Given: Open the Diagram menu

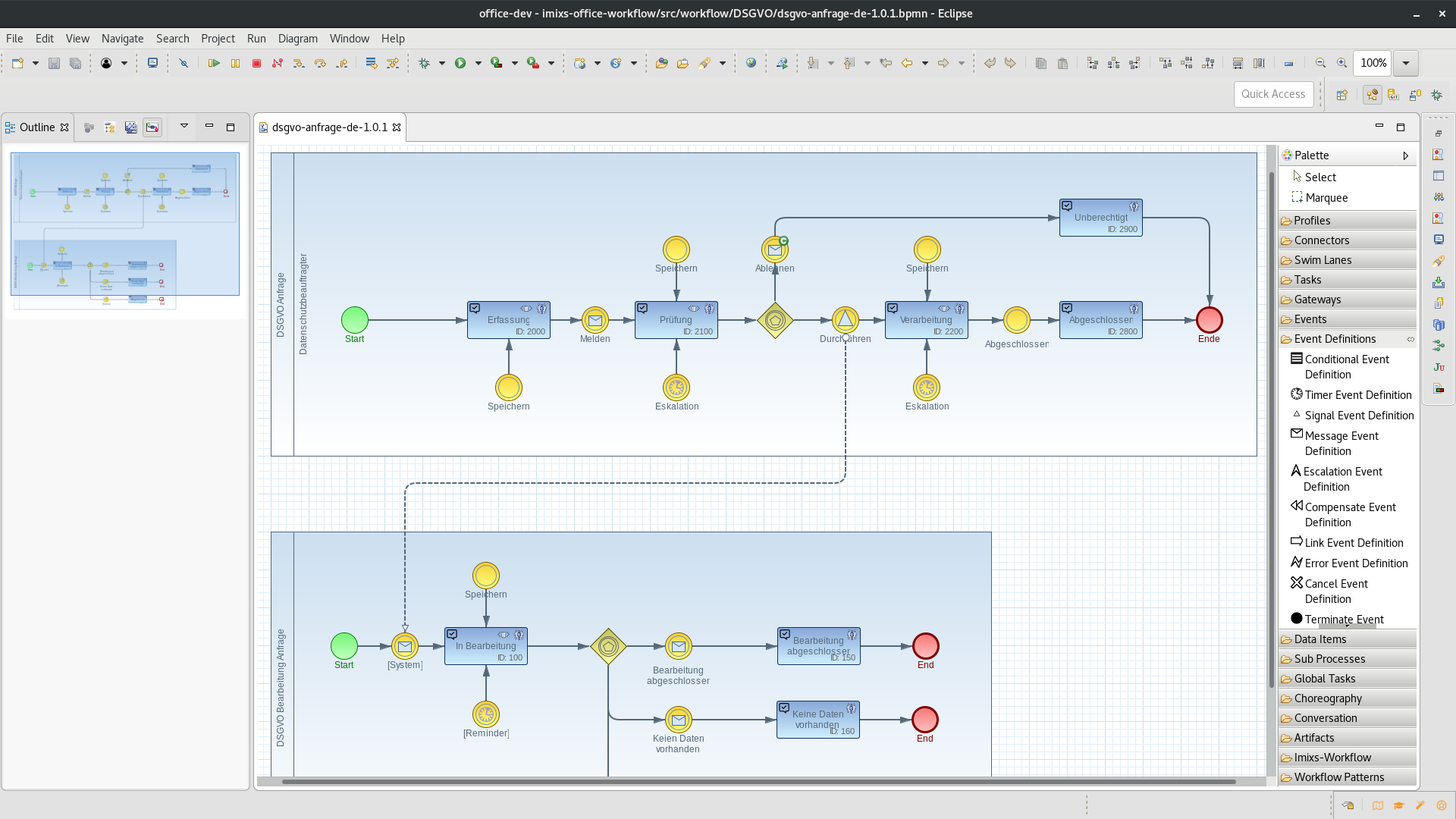Looking at the screenshot, I should tap(297, 39).
